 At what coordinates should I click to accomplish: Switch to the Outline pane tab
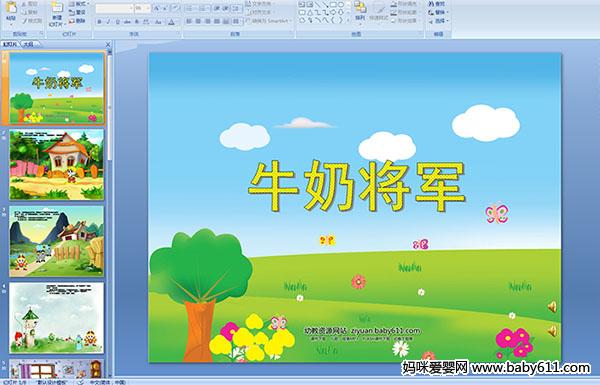tap(28, 44)
